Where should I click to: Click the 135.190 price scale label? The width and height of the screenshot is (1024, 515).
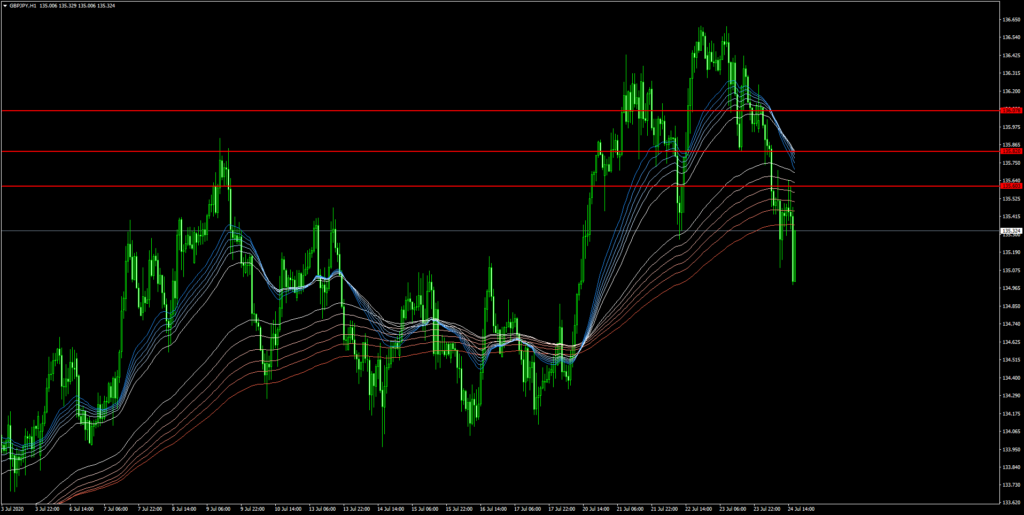point(1010,252)
